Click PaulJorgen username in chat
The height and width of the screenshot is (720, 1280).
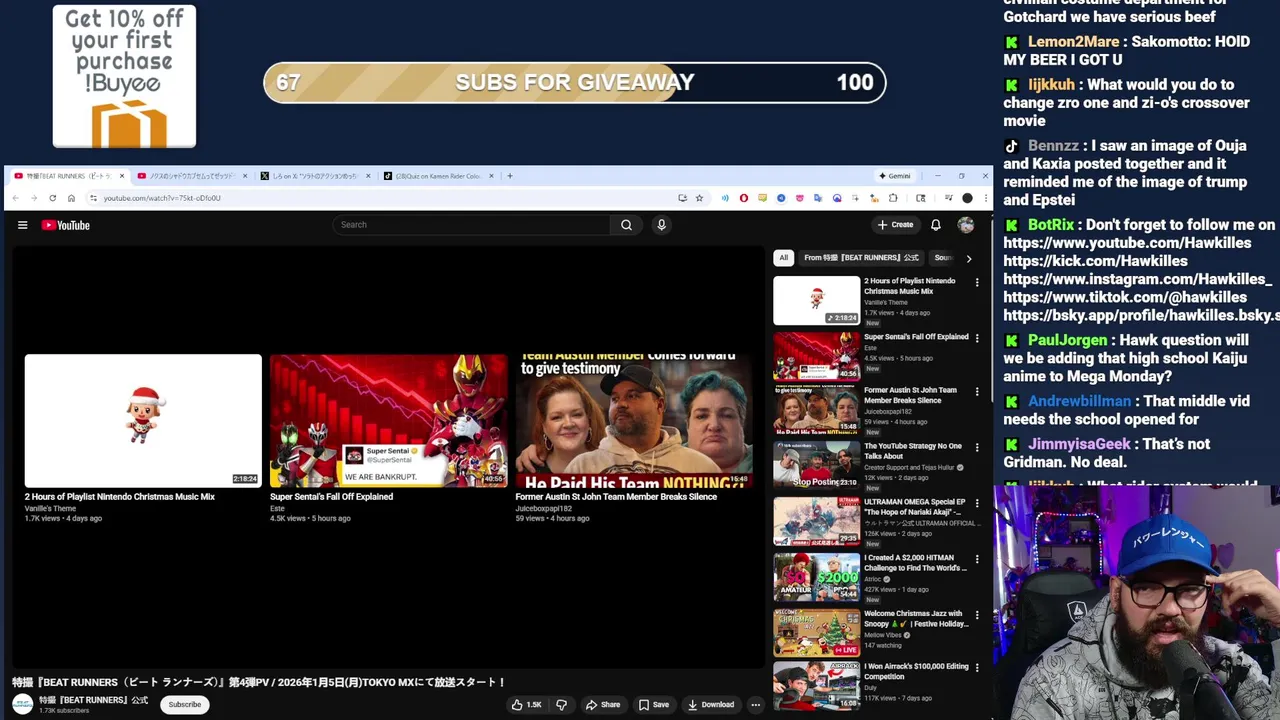[1067, 340]
